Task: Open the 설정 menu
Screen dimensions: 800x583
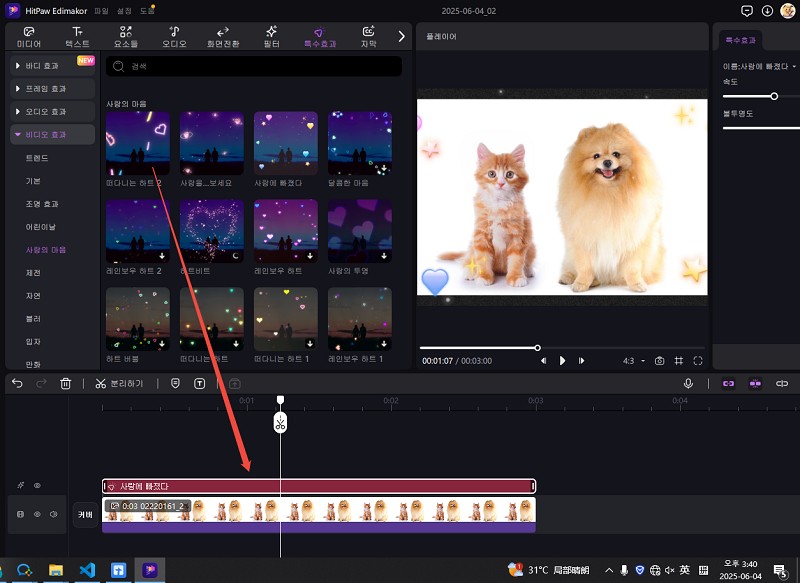Action: click(126, 10)
